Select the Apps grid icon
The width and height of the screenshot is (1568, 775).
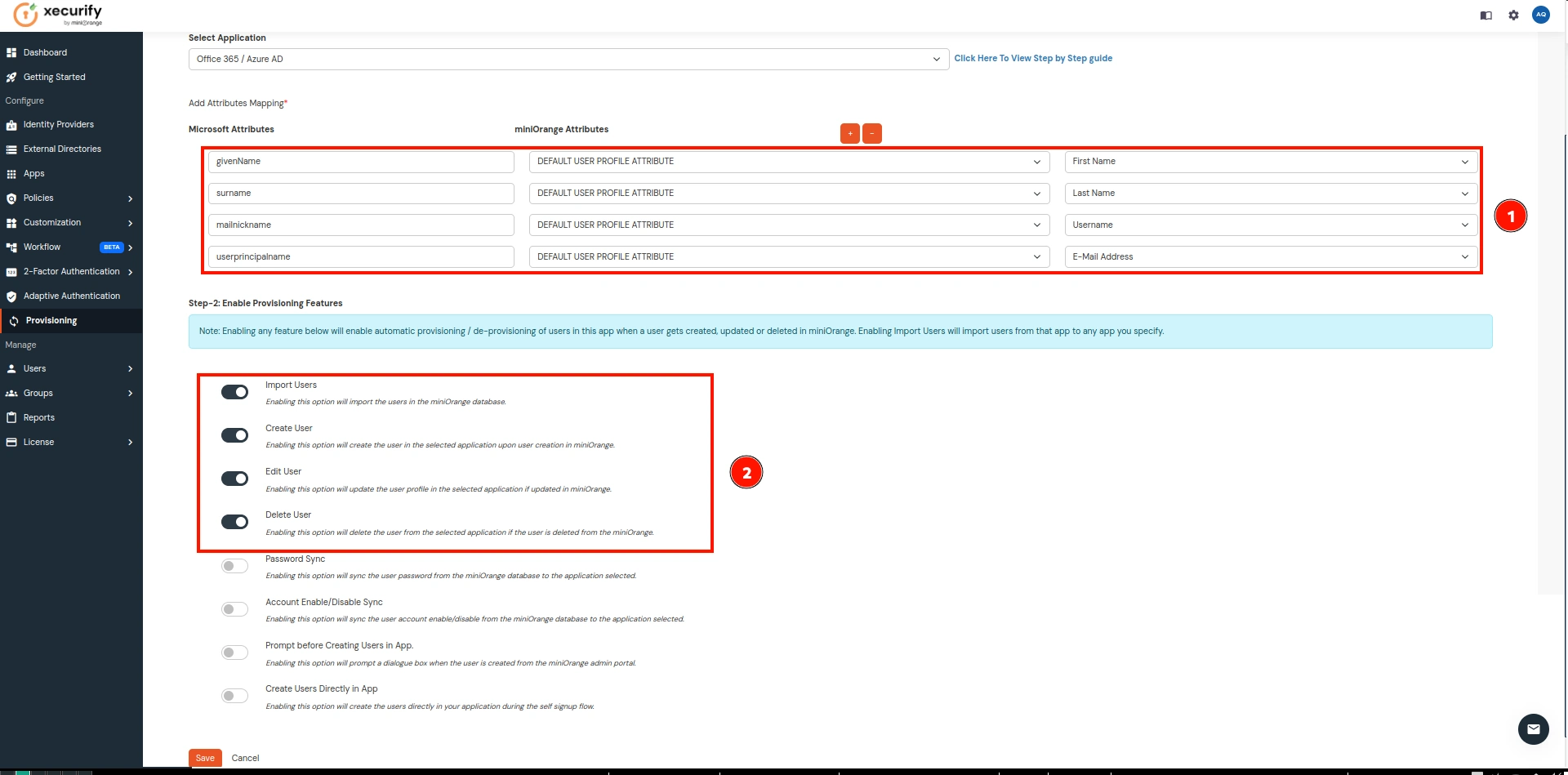coord(11,173)
